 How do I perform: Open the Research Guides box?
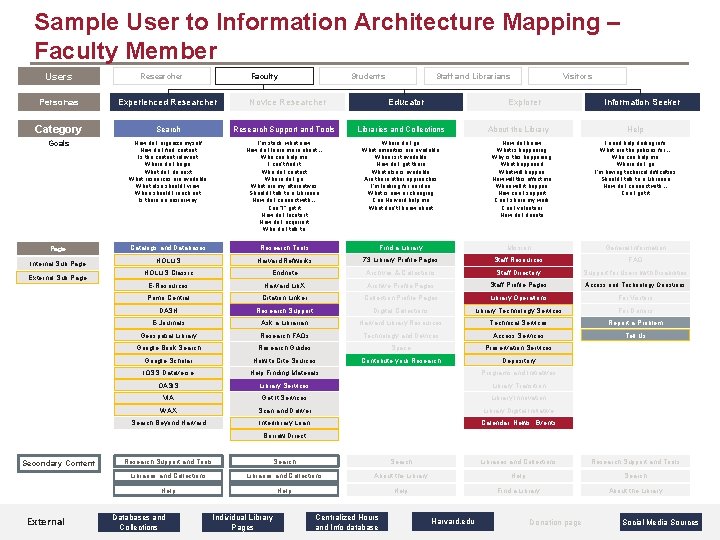click(284, 348)
